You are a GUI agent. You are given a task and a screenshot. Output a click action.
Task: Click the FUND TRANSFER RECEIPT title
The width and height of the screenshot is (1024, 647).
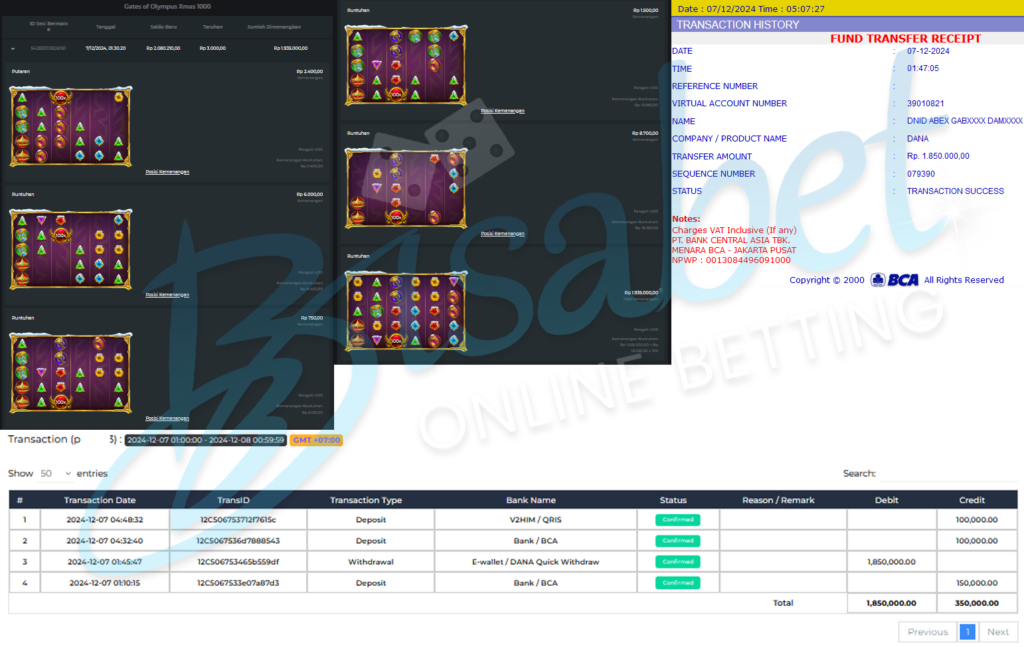tap(905, 39)
